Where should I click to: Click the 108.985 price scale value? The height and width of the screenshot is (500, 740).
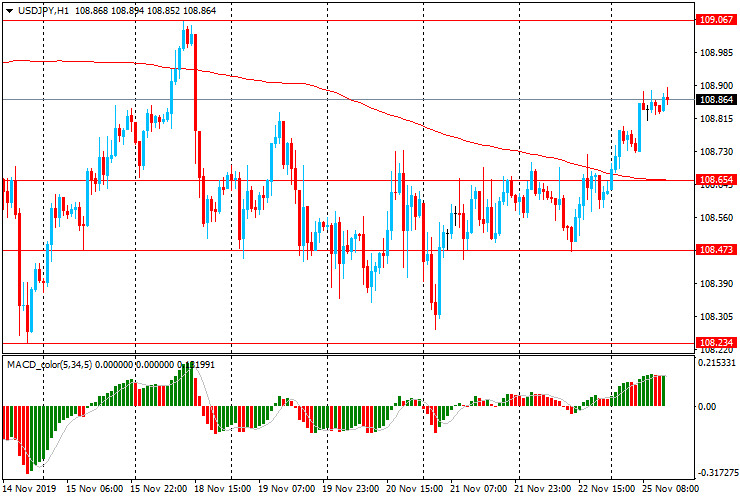coord(716,53)
